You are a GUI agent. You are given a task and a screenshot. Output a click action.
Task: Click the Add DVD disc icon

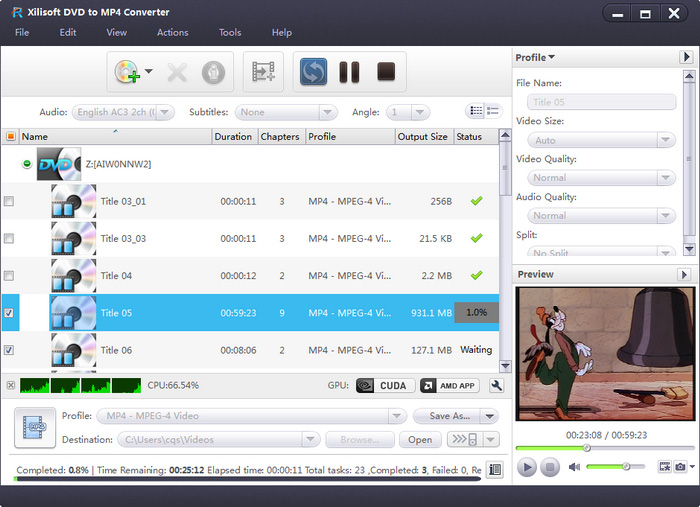tap(127, 72)
